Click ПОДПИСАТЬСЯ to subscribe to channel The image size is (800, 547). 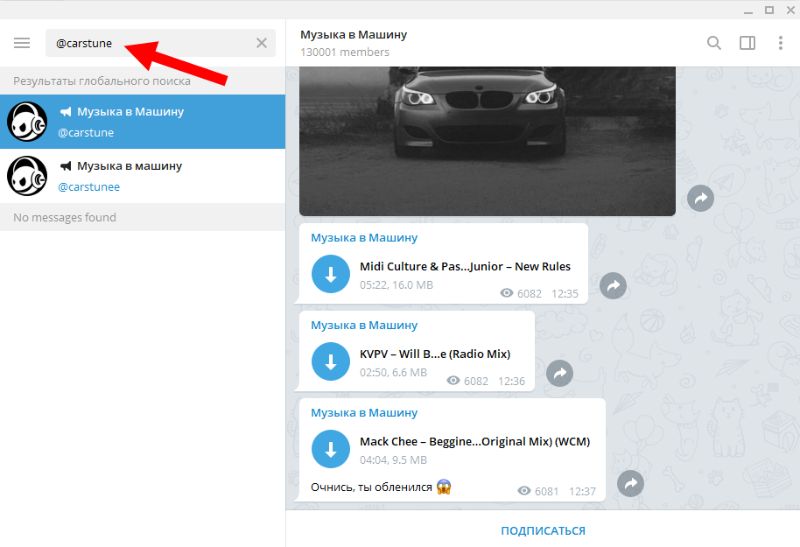coord(543,531)
